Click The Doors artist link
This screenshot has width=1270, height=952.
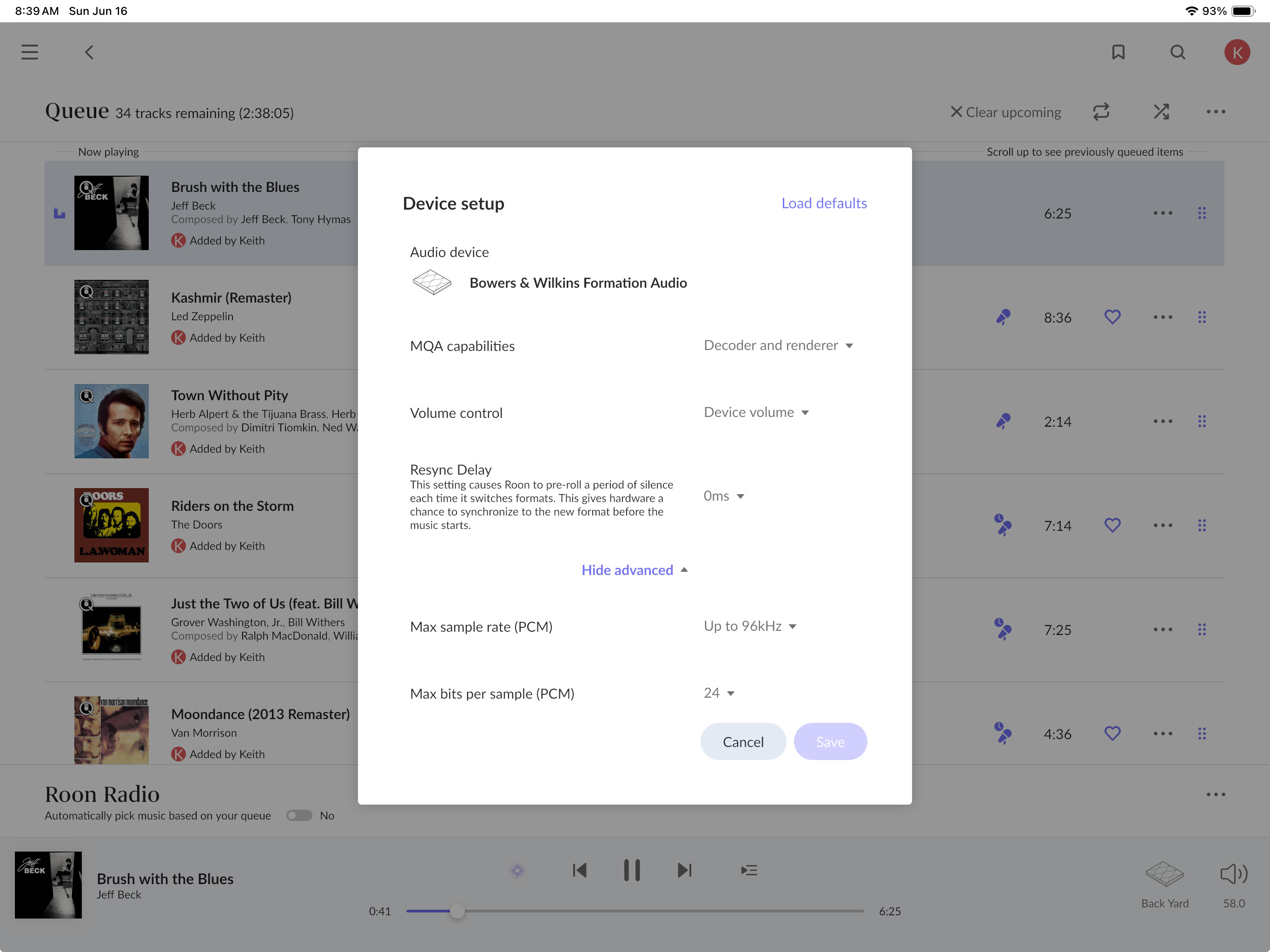[196, 524]
